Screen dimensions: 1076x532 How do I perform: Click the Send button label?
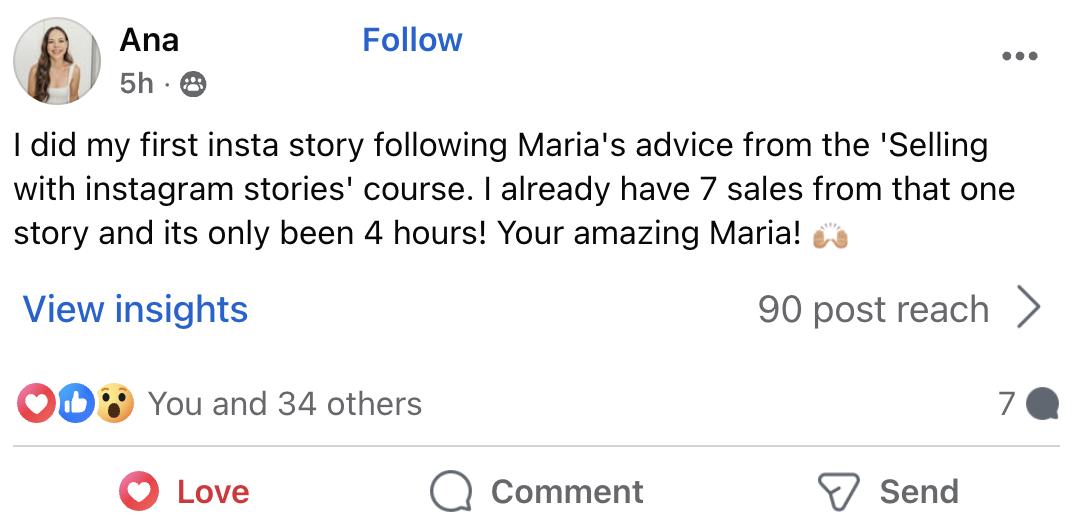[919, 492]
